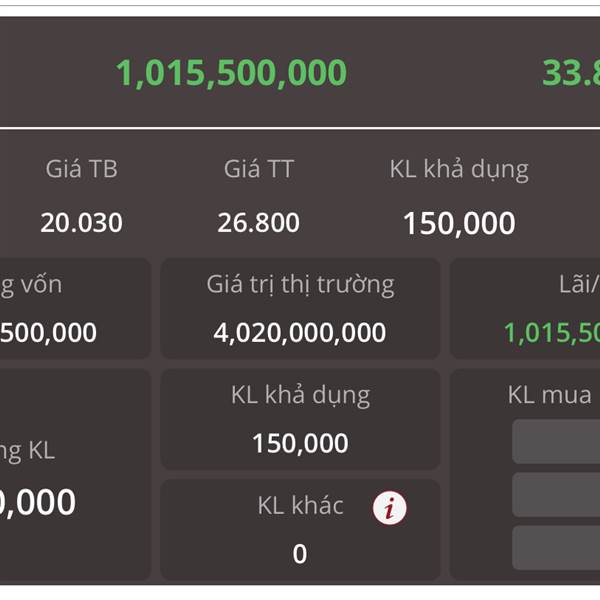
Task: Click the KL khả dụng card
Action: [300, 419]
